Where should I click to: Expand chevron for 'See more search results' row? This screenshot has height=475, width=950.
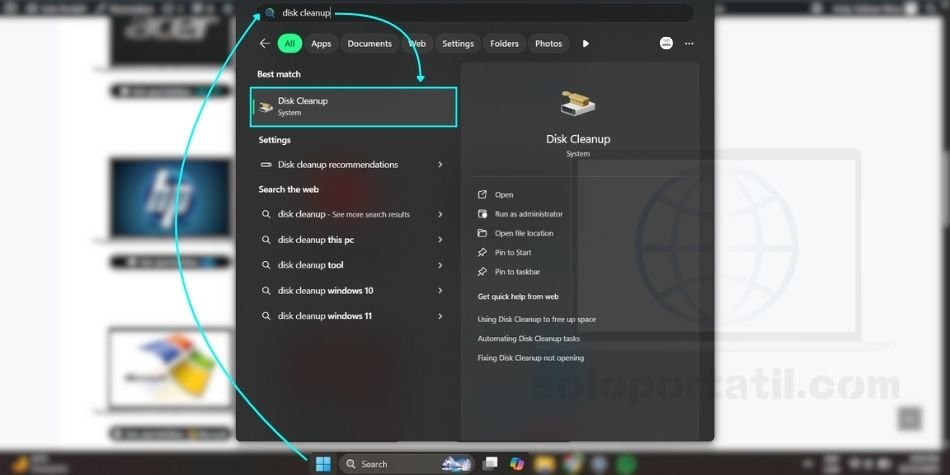coord(440,214)
